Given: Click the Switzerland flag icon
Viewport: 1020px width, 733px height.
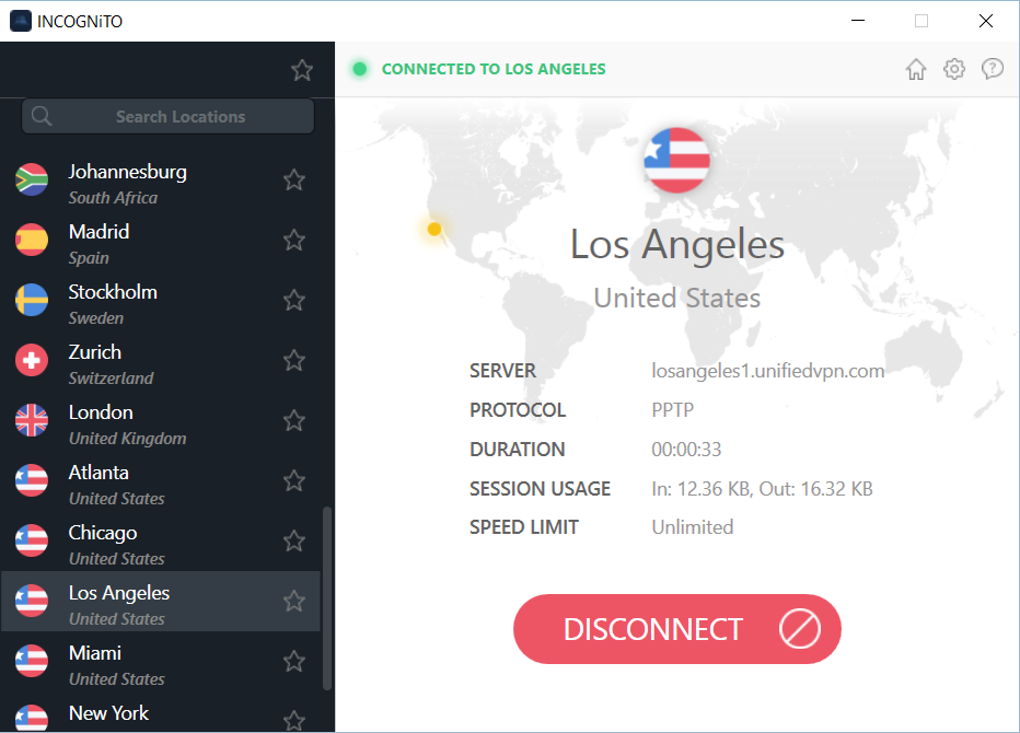Looking at the screenshot, I should 32,360.
